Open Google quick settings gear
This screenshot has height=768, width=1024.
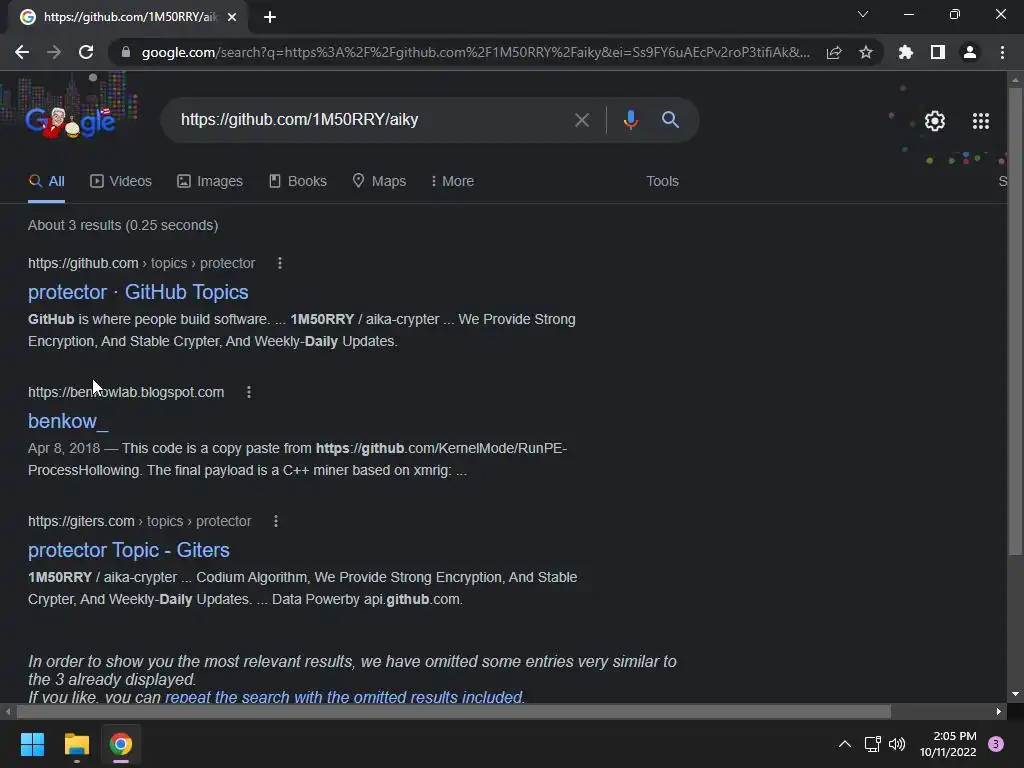click(935, 121)
